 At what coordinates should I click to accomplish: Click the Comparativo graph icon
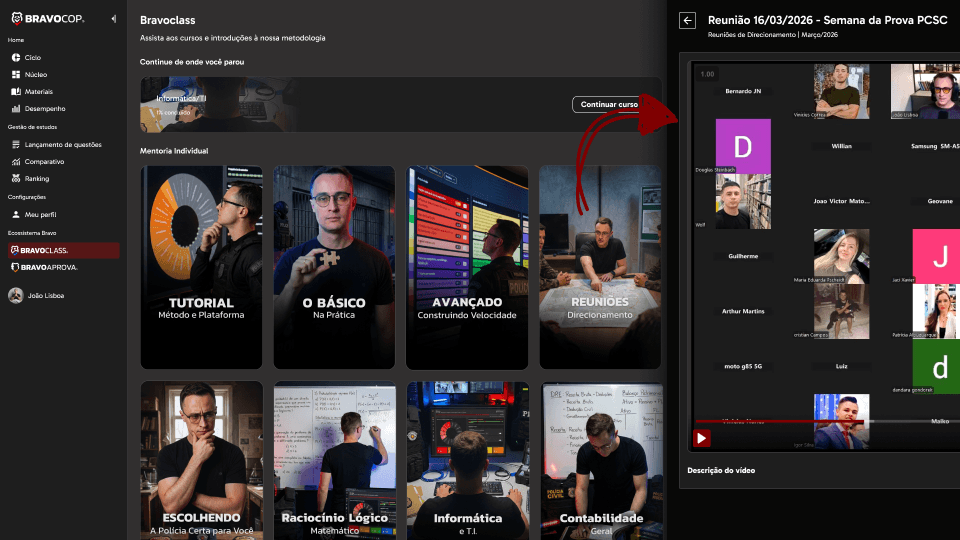(x=16, y=162)
